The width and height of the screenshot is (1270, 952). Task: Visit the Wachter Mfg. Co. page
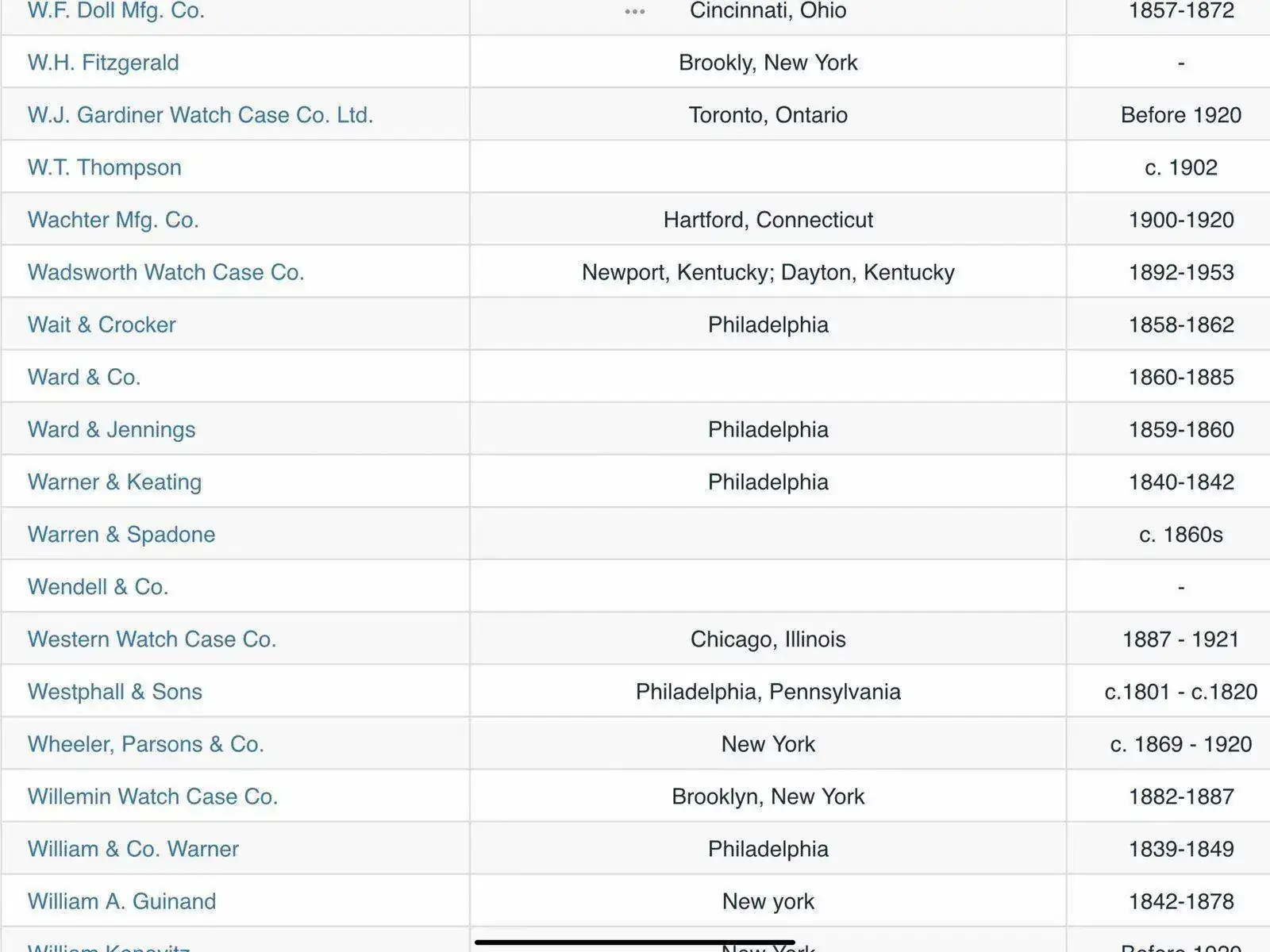[114, 220]
